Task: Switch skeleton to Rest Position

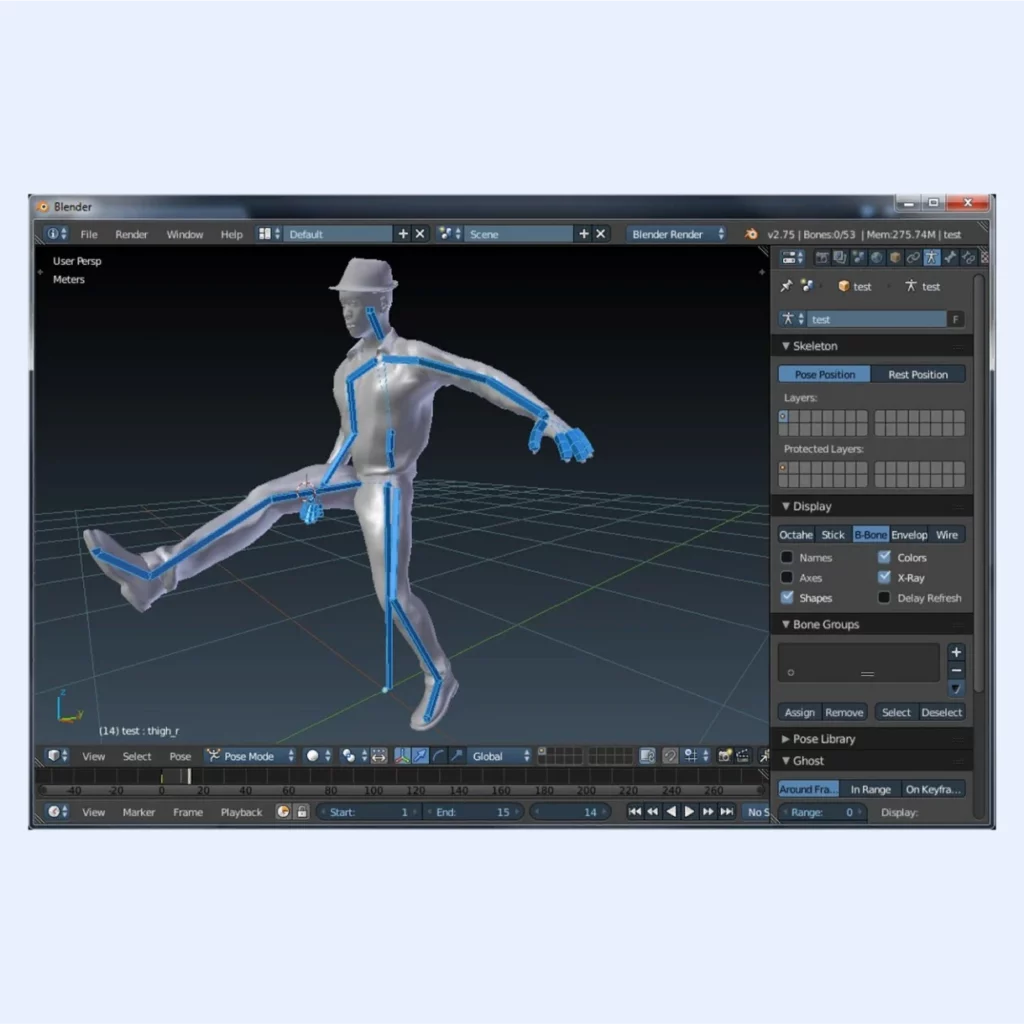Action: point(918,374)
